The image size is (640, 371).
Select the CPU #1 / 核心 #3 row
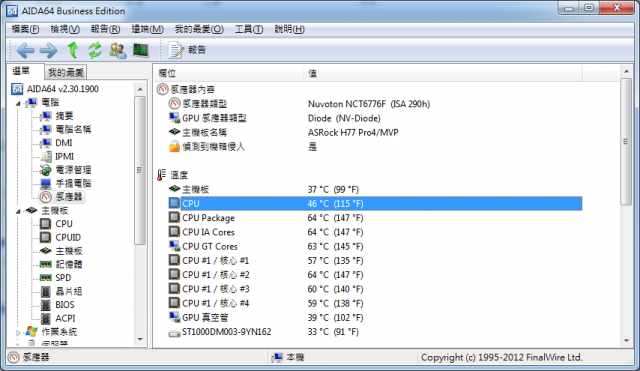coord(376,289)
